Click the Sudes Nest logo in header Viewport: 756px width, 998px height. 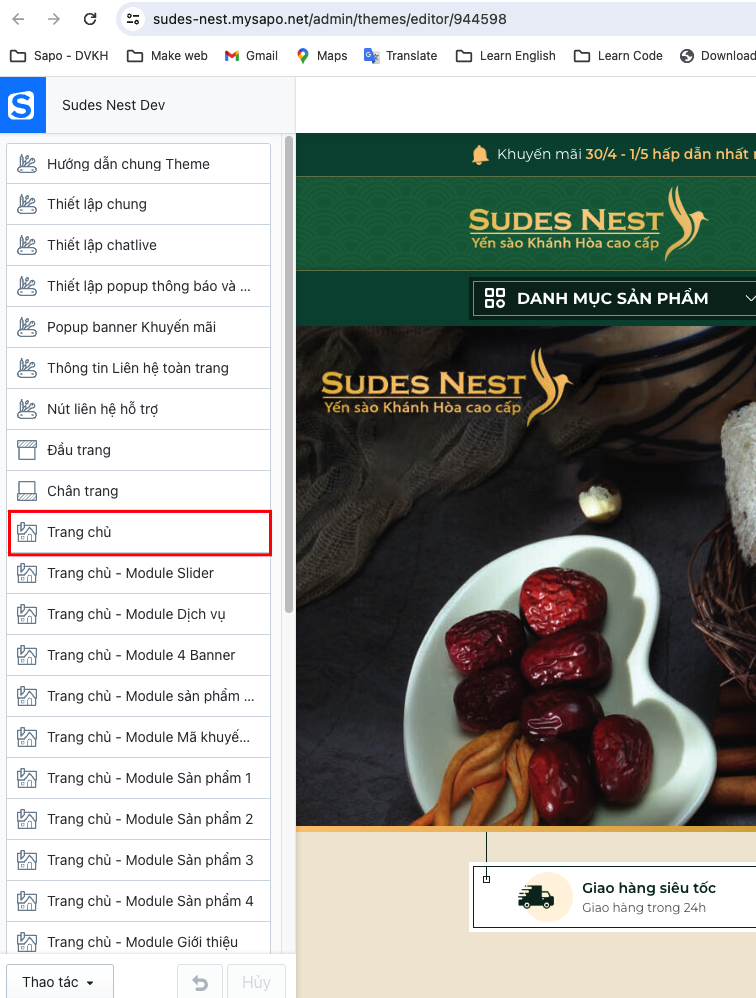pos(587,224)
